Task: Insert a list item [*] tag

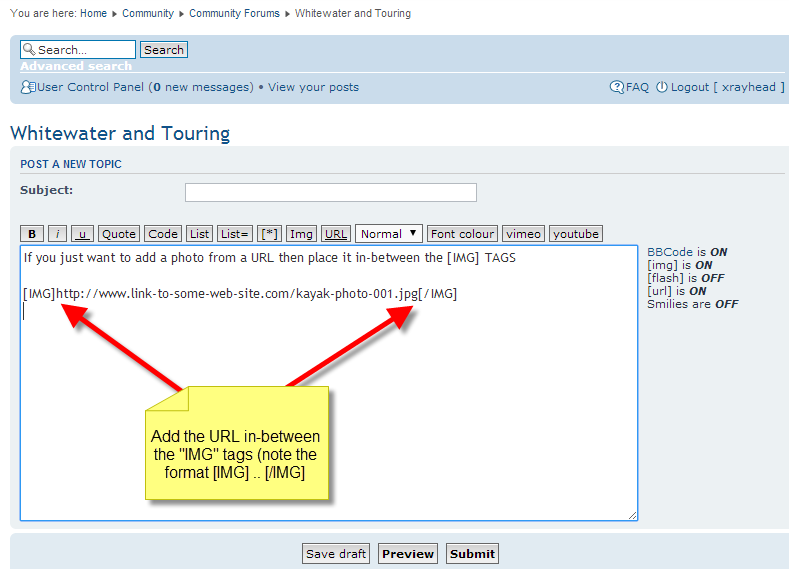Action: coord(269,234)
